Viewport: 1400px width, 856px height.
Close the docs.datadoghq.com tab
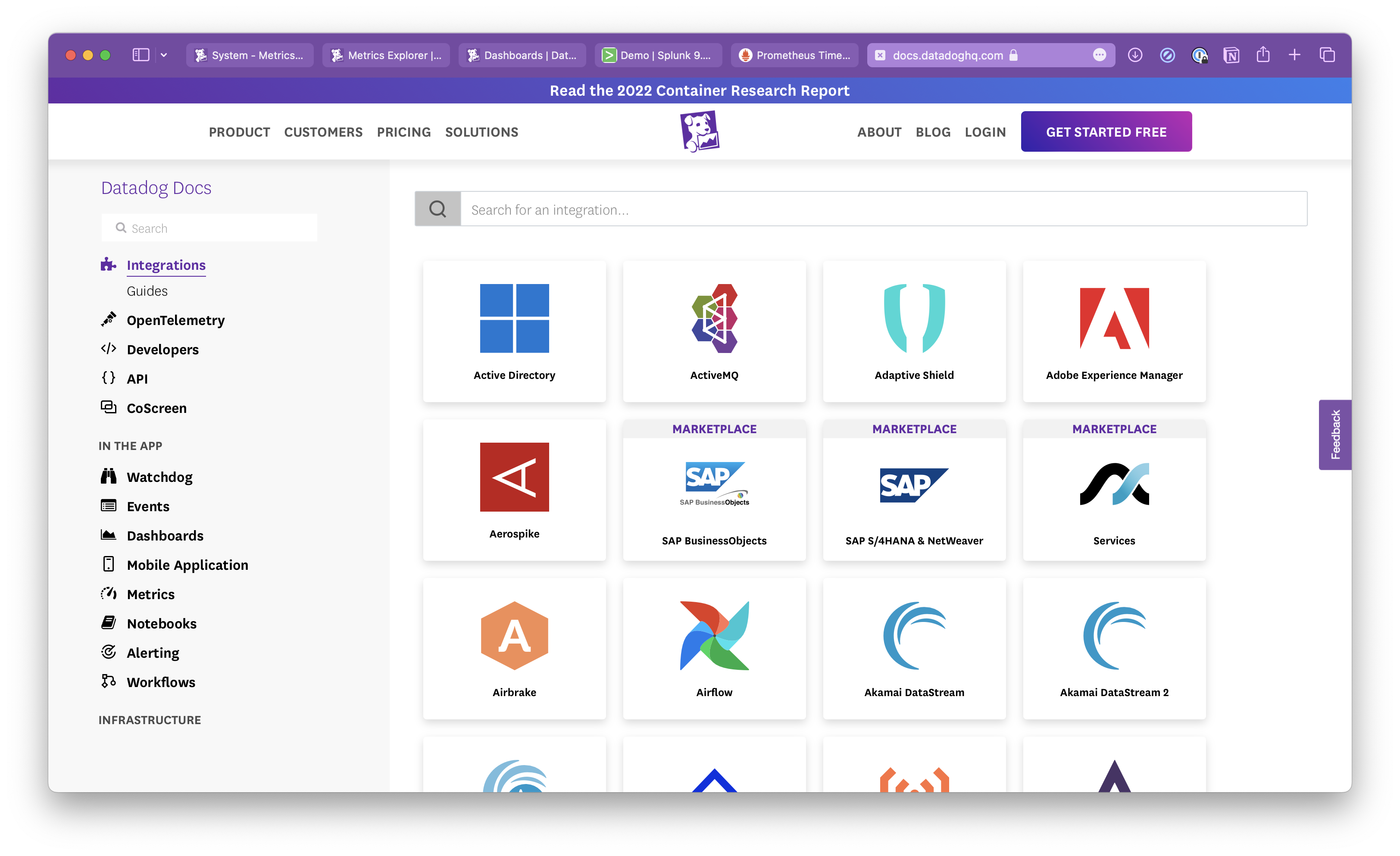(880, 55)
